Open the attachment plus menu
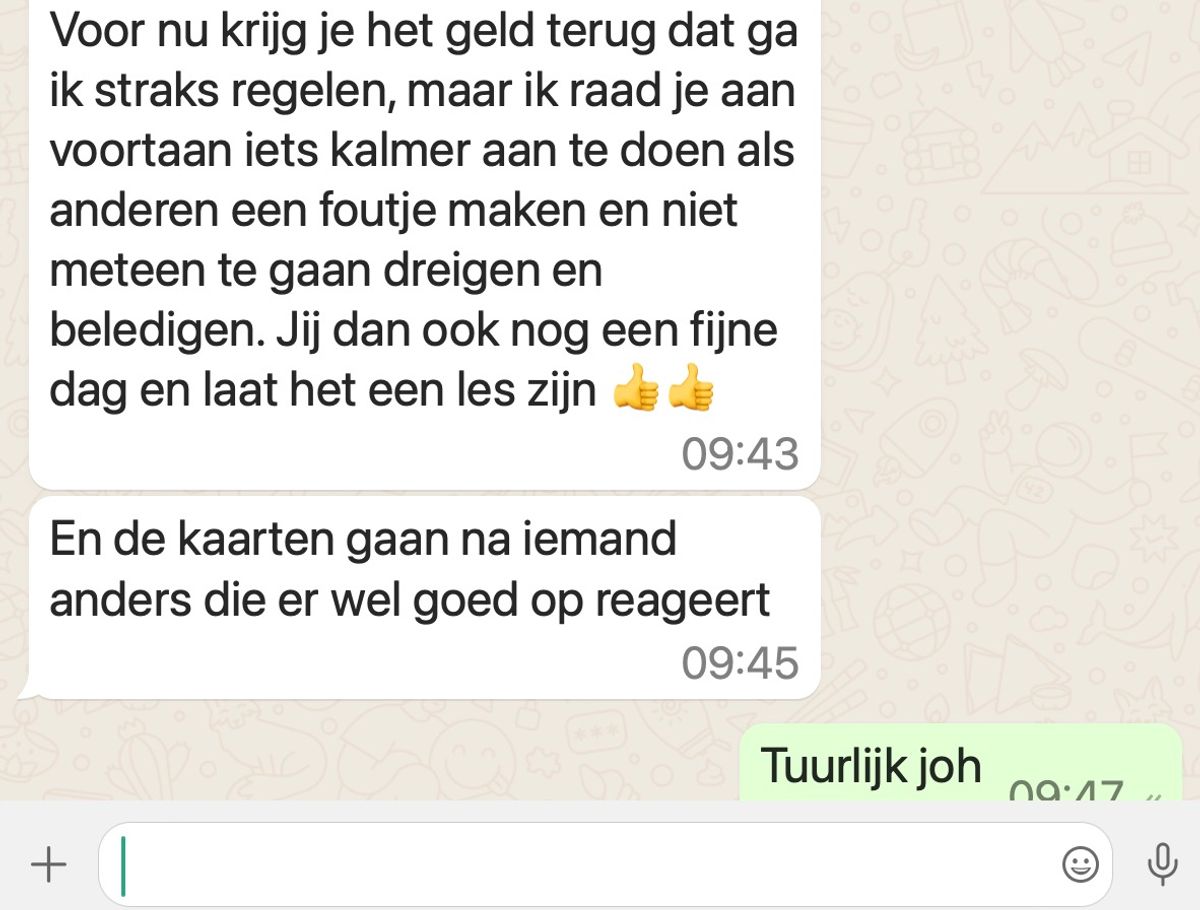The image size is (1200, 910). [x=48, y=865]
